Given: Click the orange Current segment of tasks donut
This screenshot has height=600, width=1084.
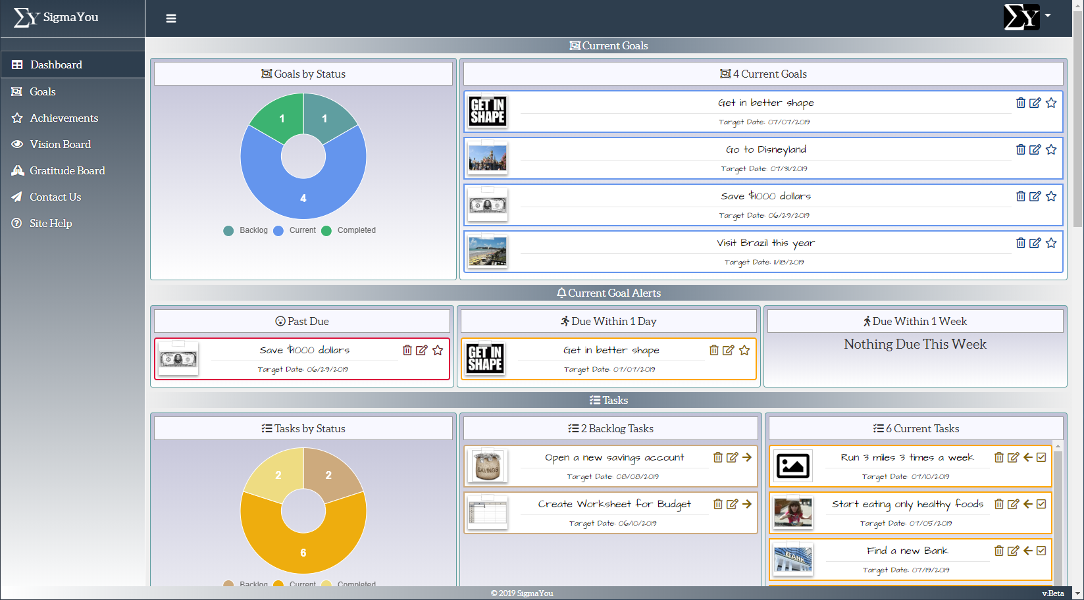Looking at the screenshot, I should click(x=303, y=553).
